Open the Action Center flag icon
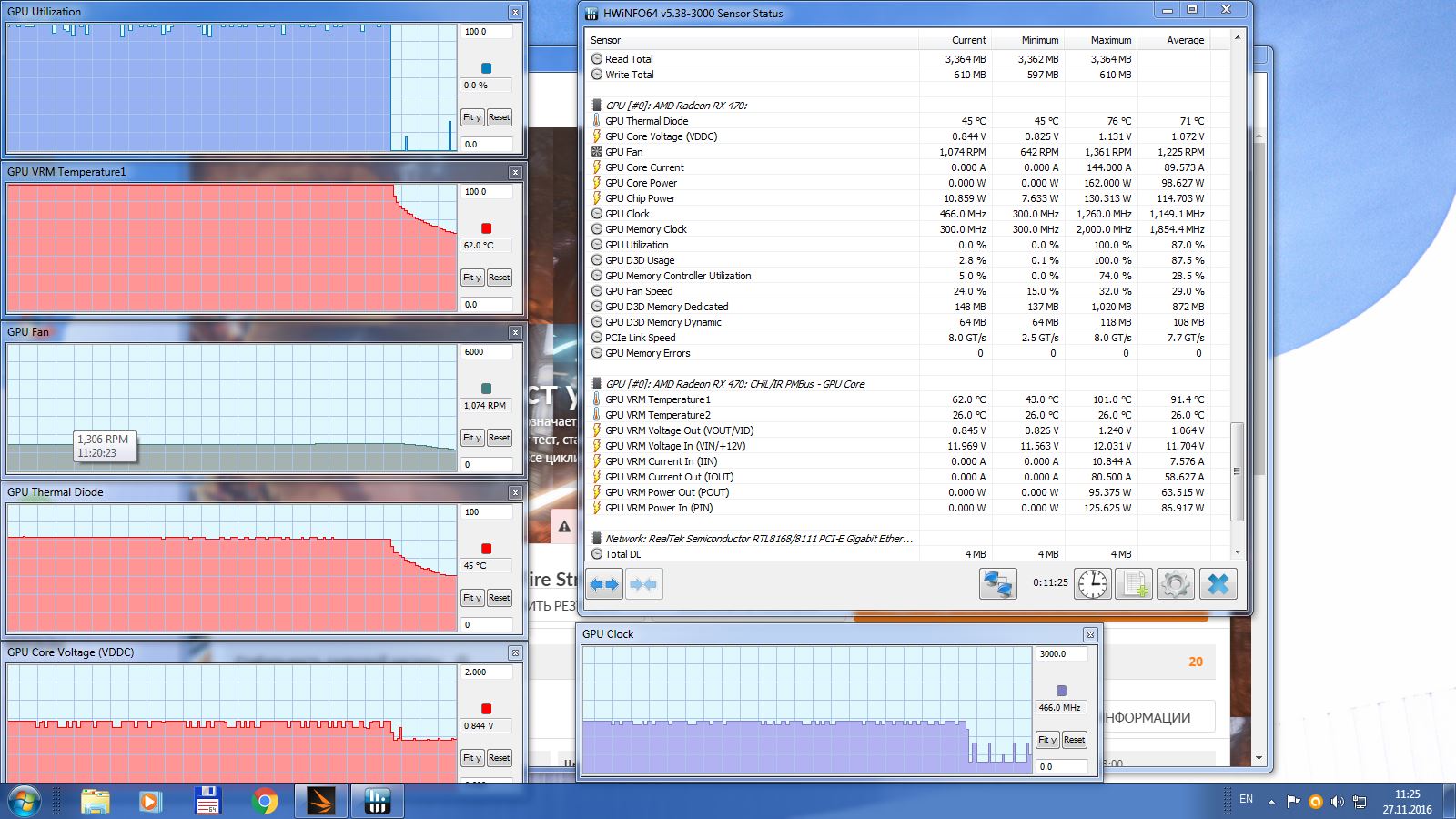 pyautogui.click(x=1293, y=802)
